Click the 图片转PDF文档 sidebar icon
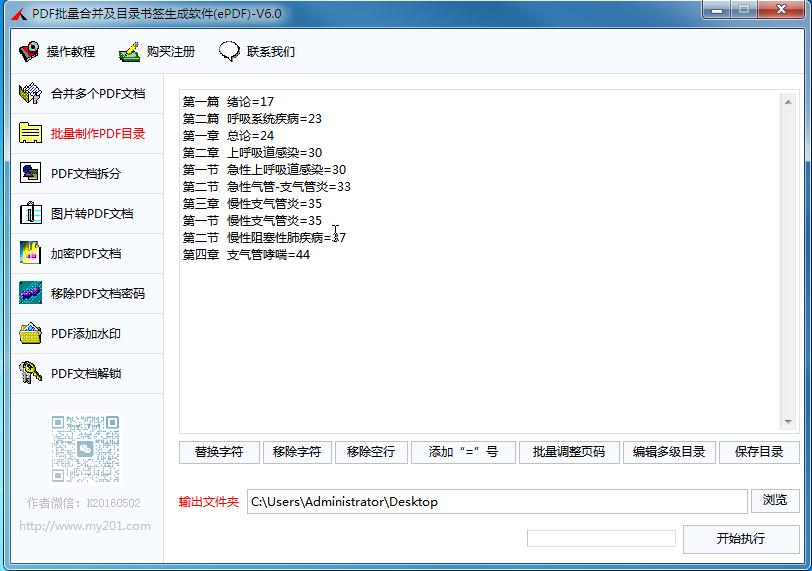The image size is (812, 571). point(31,213)
